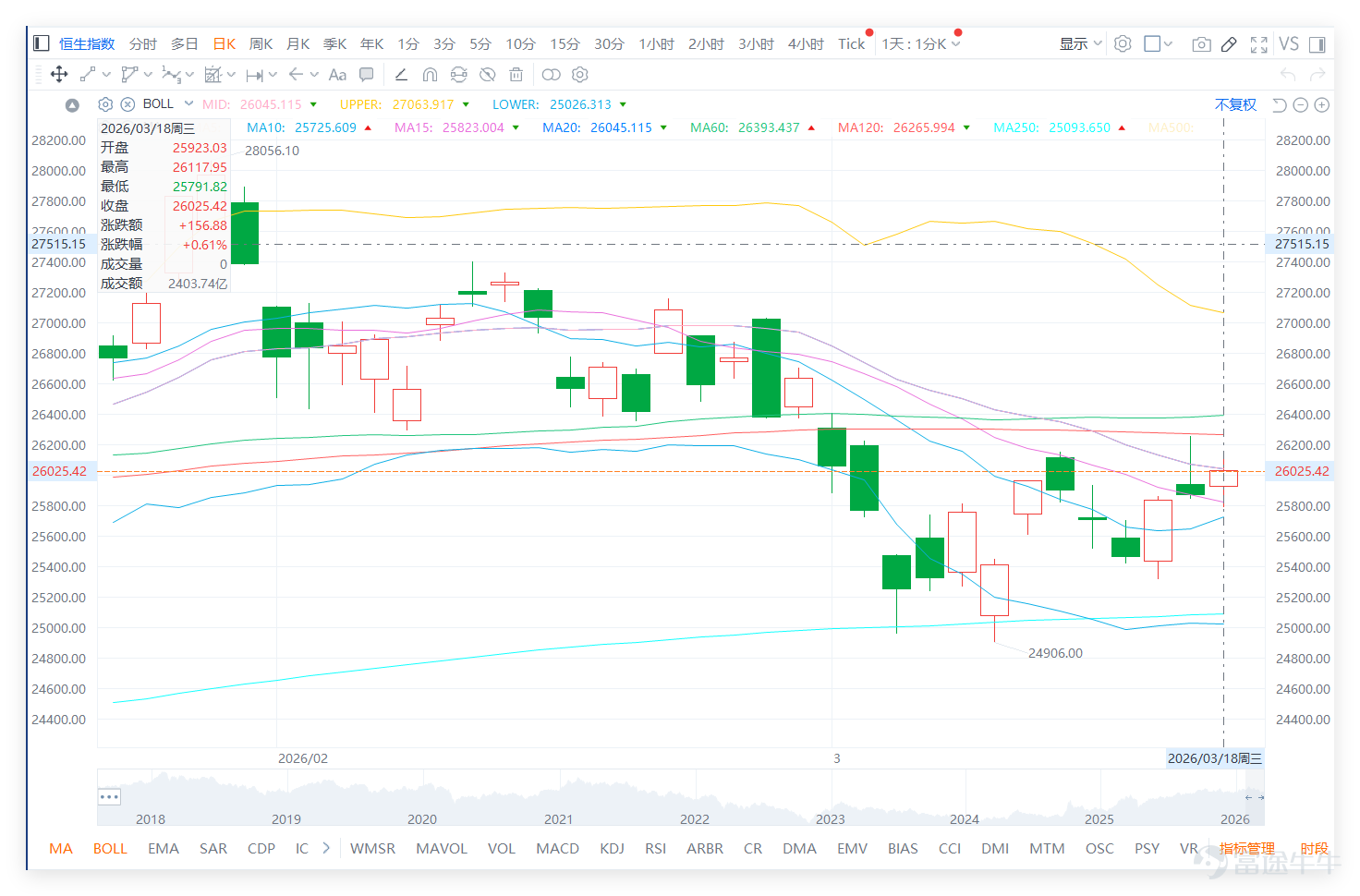Switch to 分时 intraday view

coord(143,43)
